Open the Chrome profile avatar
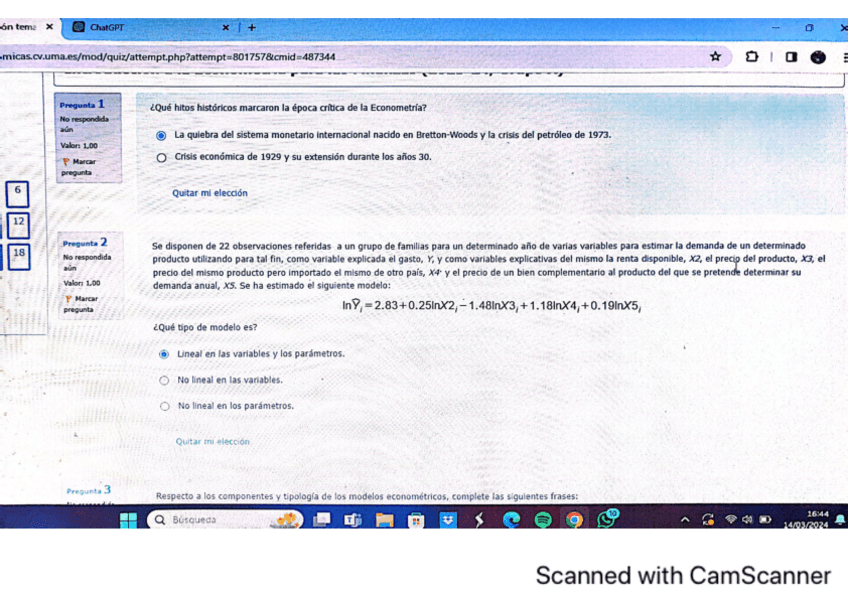The height and width of the screenshot is (599, 848). point(818,57)
